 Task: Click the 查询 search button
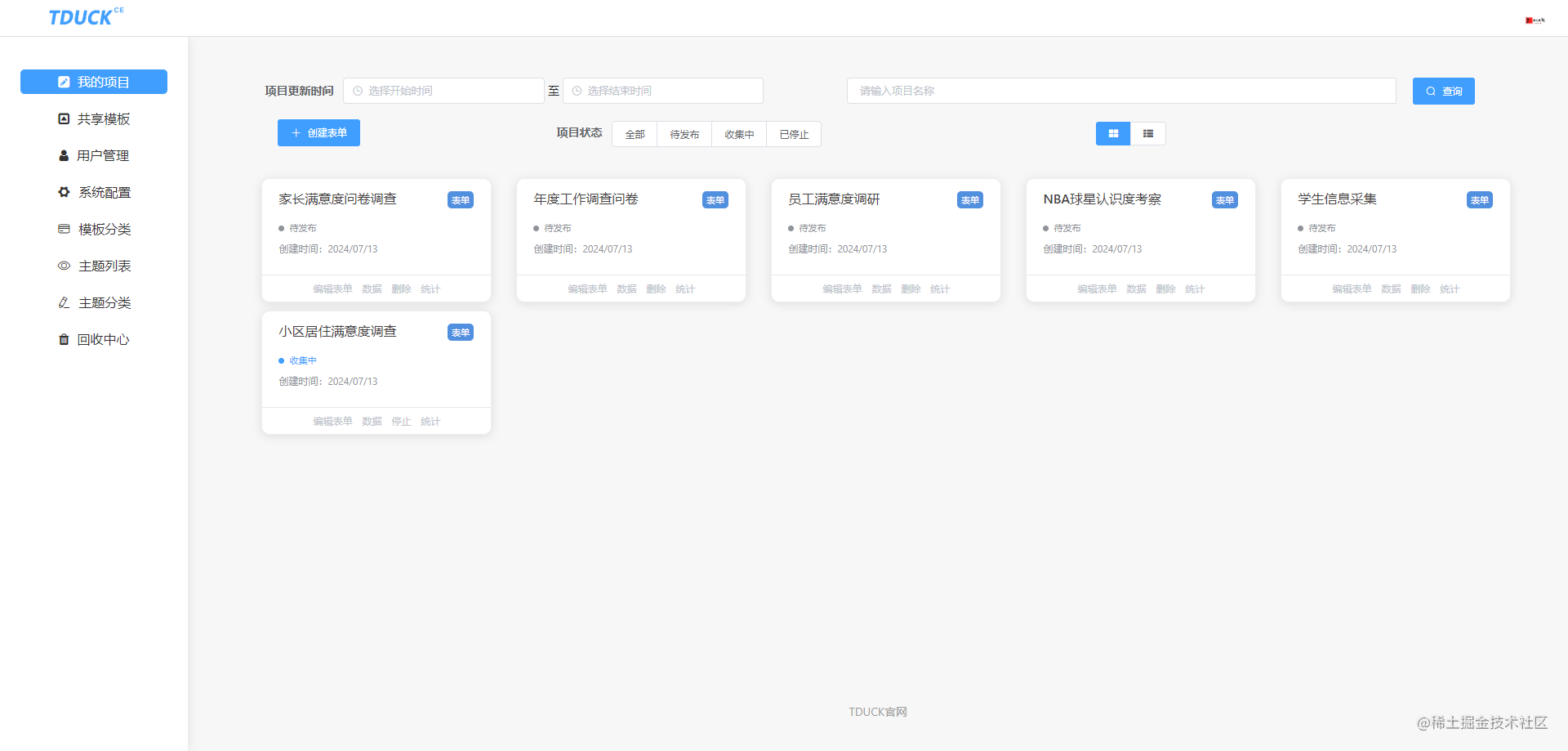pyautogui.click(x=1443, y=91)
